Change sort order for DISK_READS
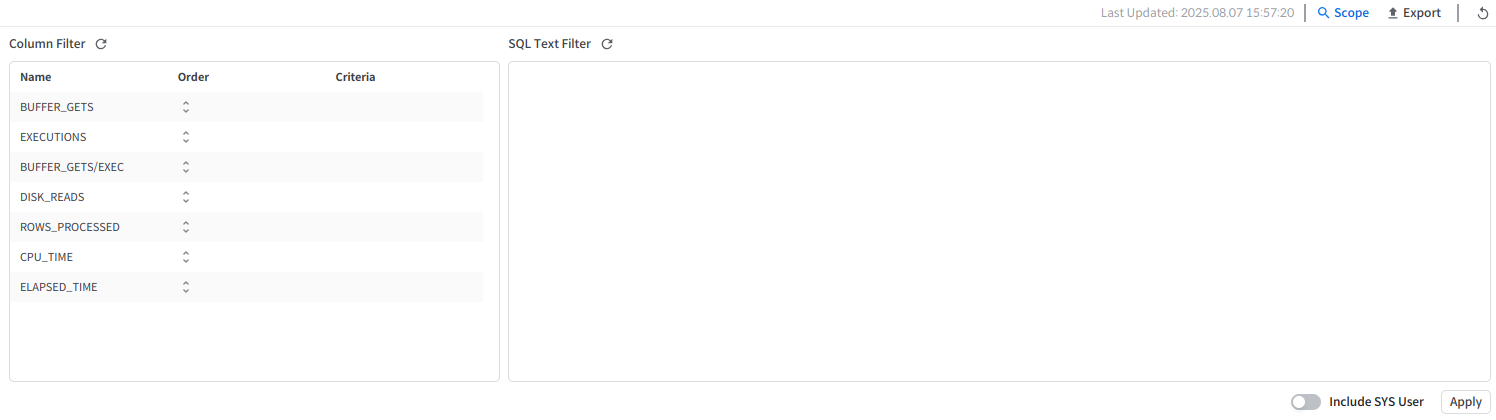The image size is (1496, 420). [186, 197]
